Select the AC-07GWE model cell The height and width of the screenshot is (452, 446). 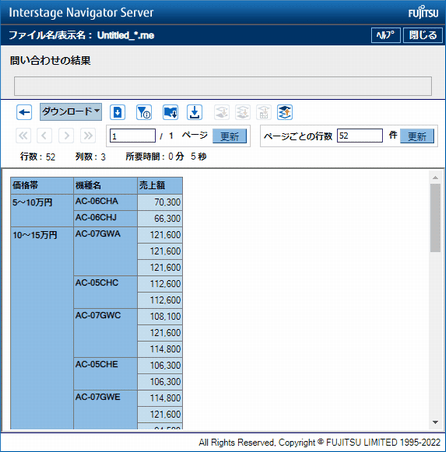click(x=105, y=410)
